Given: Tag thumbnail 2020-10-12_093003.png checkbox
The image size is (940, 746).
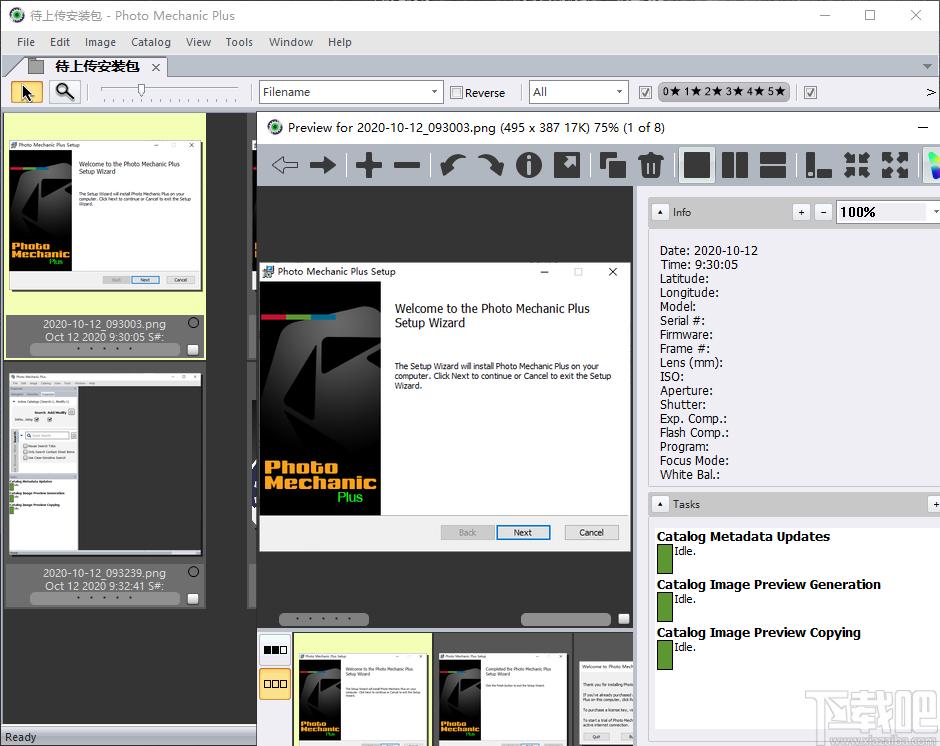Looking at the screenshot, I should (x=193, y=350).
